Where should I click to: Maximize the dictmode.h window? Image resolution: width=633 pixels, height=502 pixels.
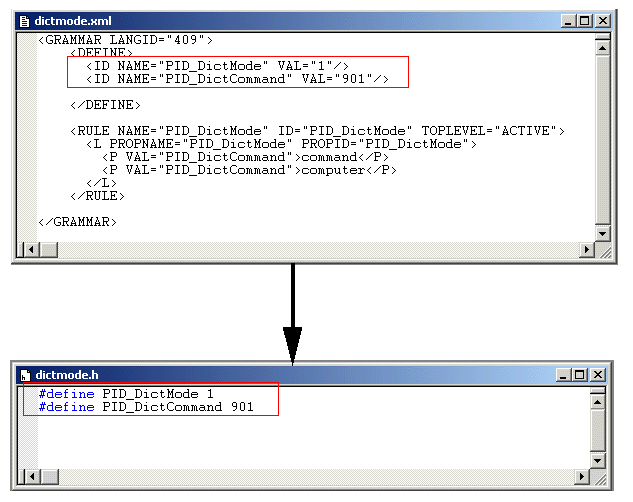(x=579, y=375)
